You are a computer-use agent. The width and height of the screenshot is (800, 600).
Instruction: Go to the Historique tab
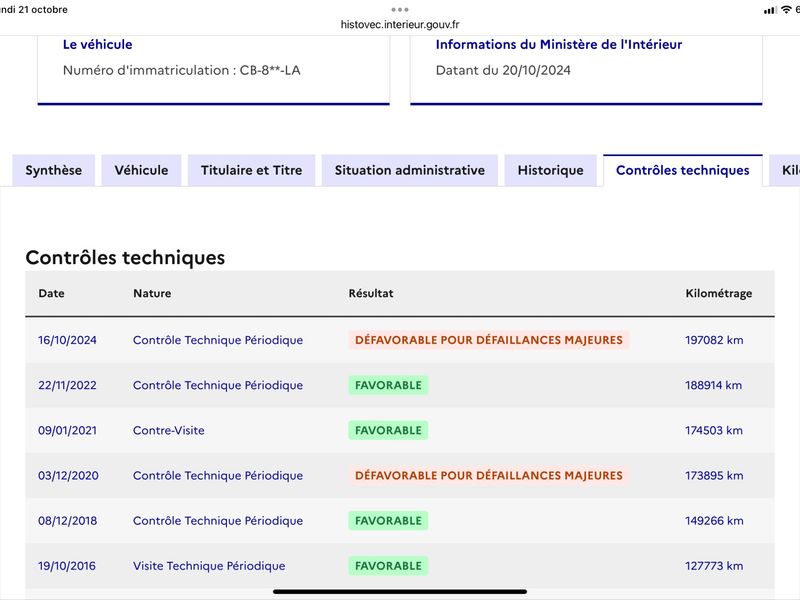pyautogui.click(x=551, y=170)
